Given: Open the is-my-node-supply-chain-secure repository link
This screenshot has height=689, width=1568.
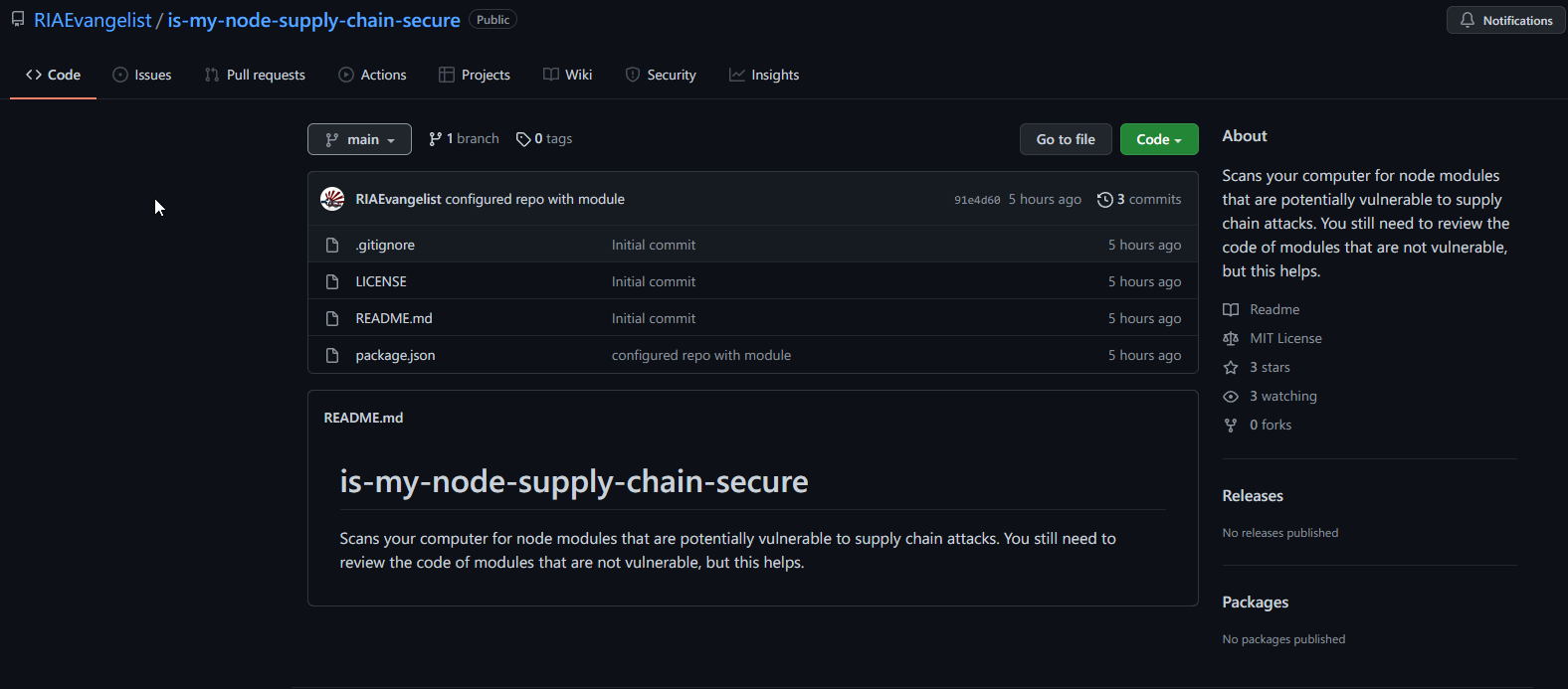Looking at the screenshot, I should pos(313,20).
